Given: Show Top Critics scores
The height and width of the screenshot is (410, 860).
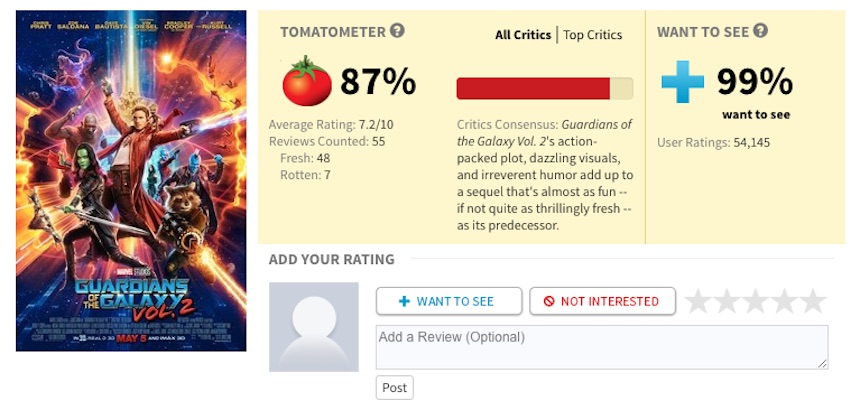Looking at the screenshot, I should pos(592,35).
